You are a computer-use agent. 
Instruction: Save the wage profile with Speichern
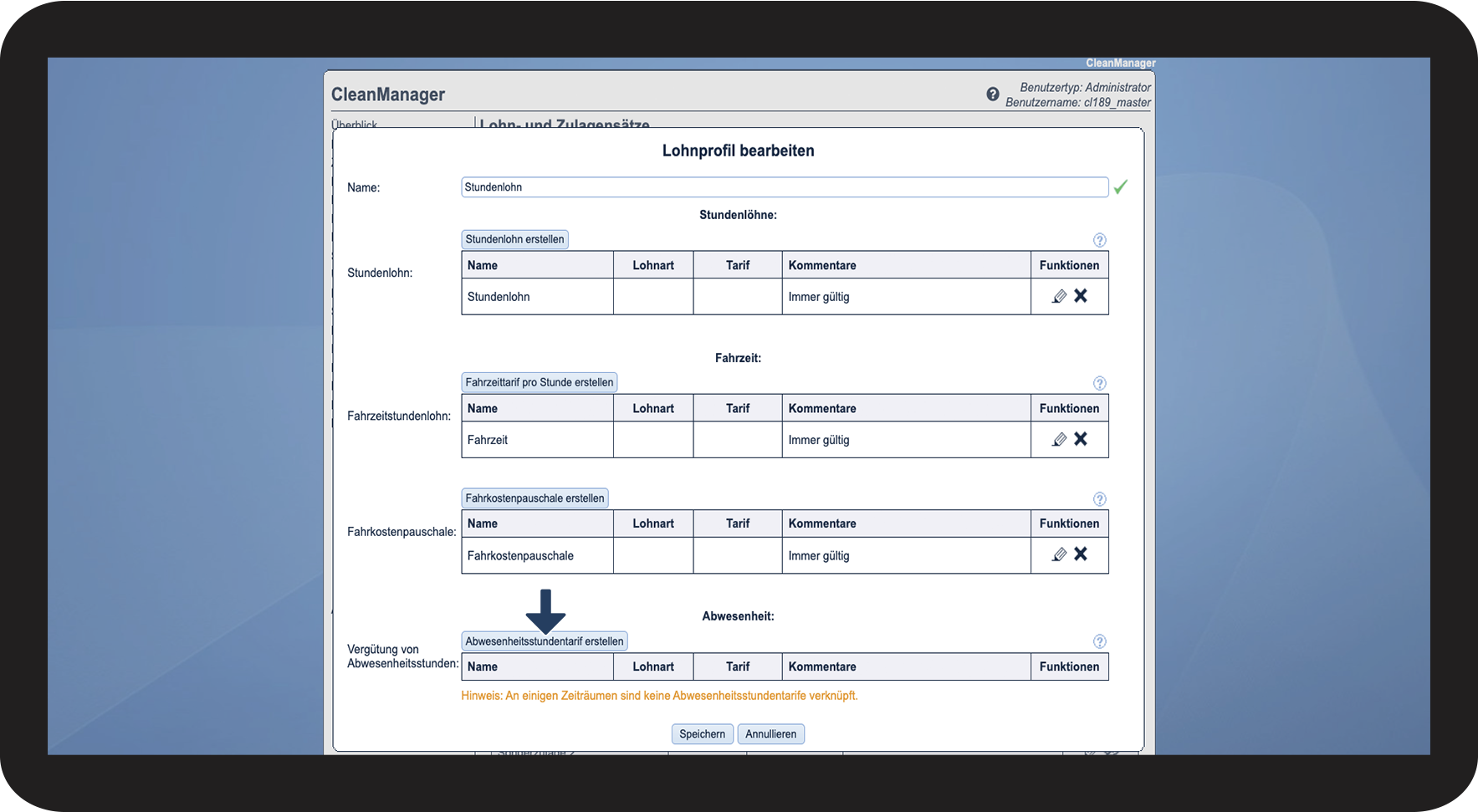pyautogui.click(x=702, y=734)
